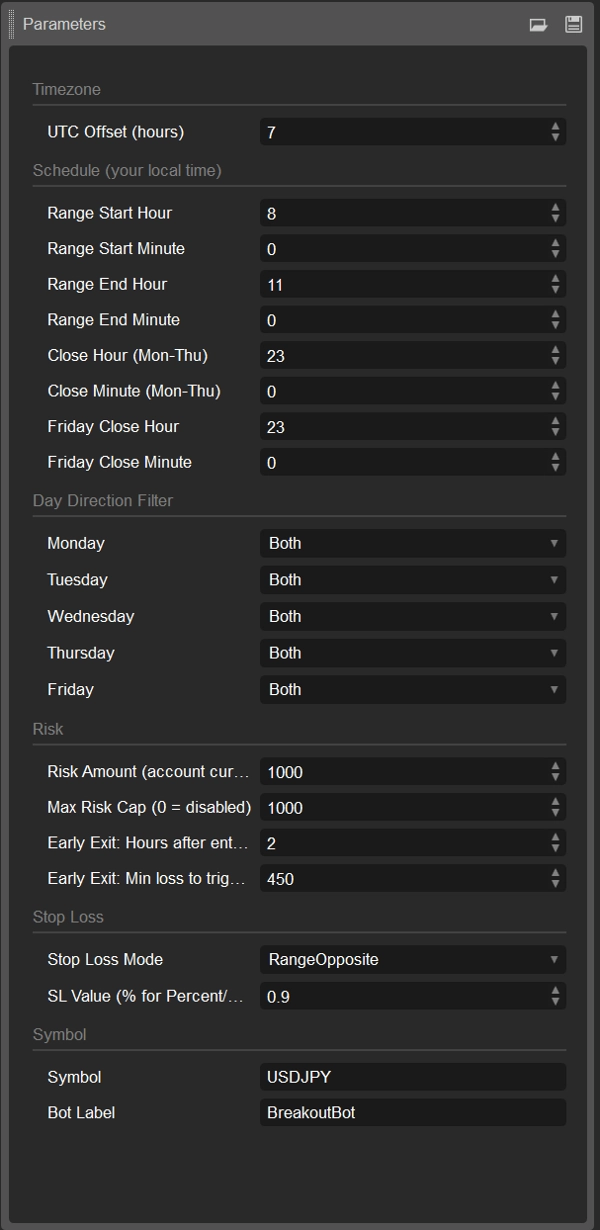Click the Early Exit min loss field
The height and width of the screenshot is (1230, 600).
402,879
